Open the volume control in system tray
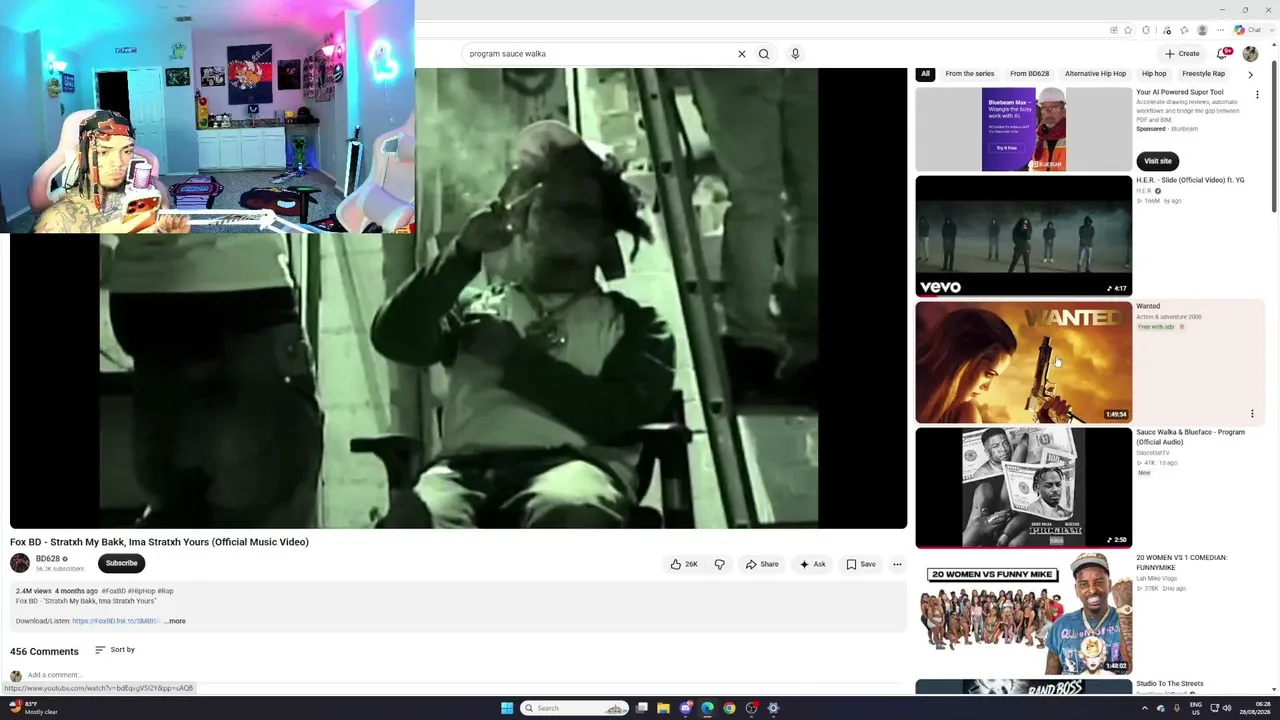 click(1228, 708)
